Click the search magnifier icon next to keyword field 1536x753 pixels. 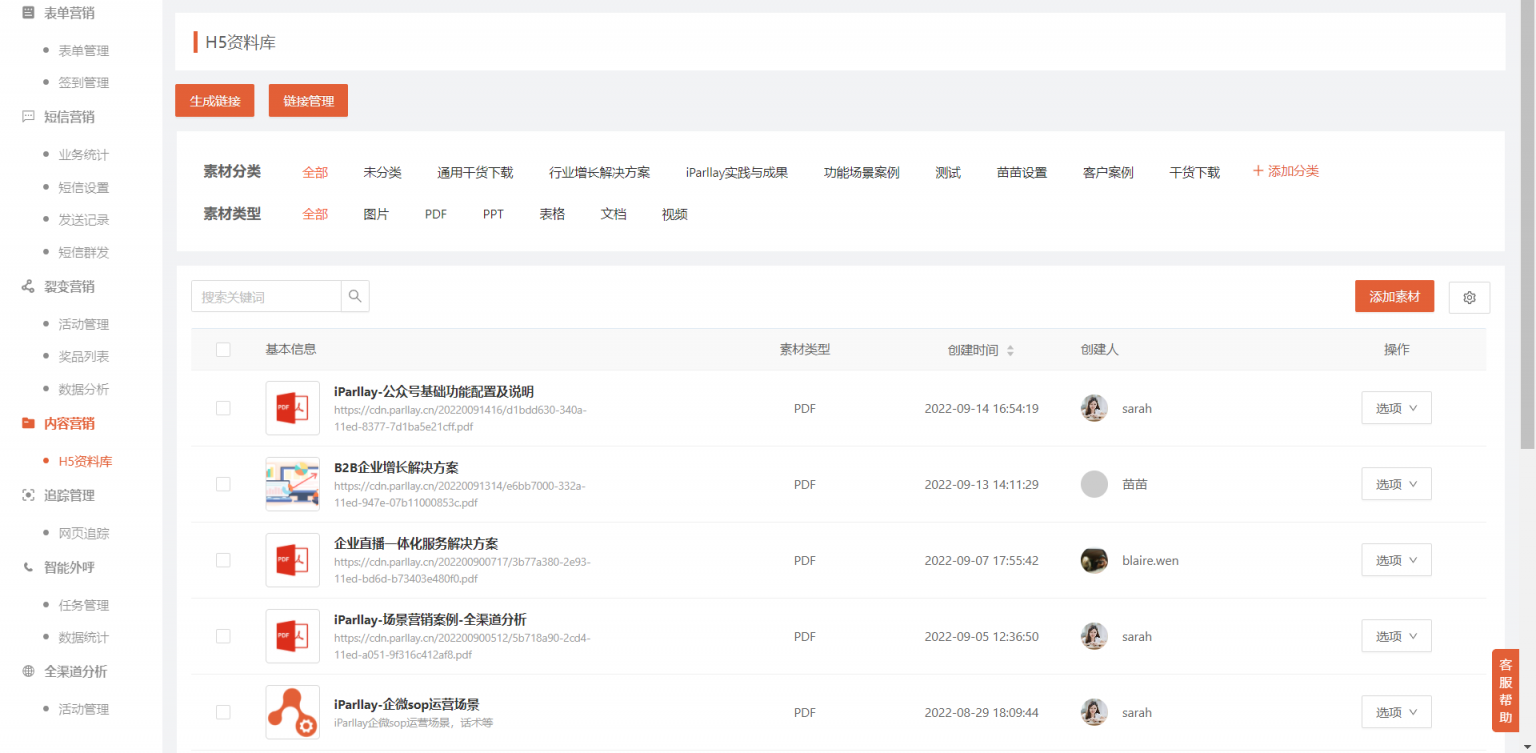(355, 296)
